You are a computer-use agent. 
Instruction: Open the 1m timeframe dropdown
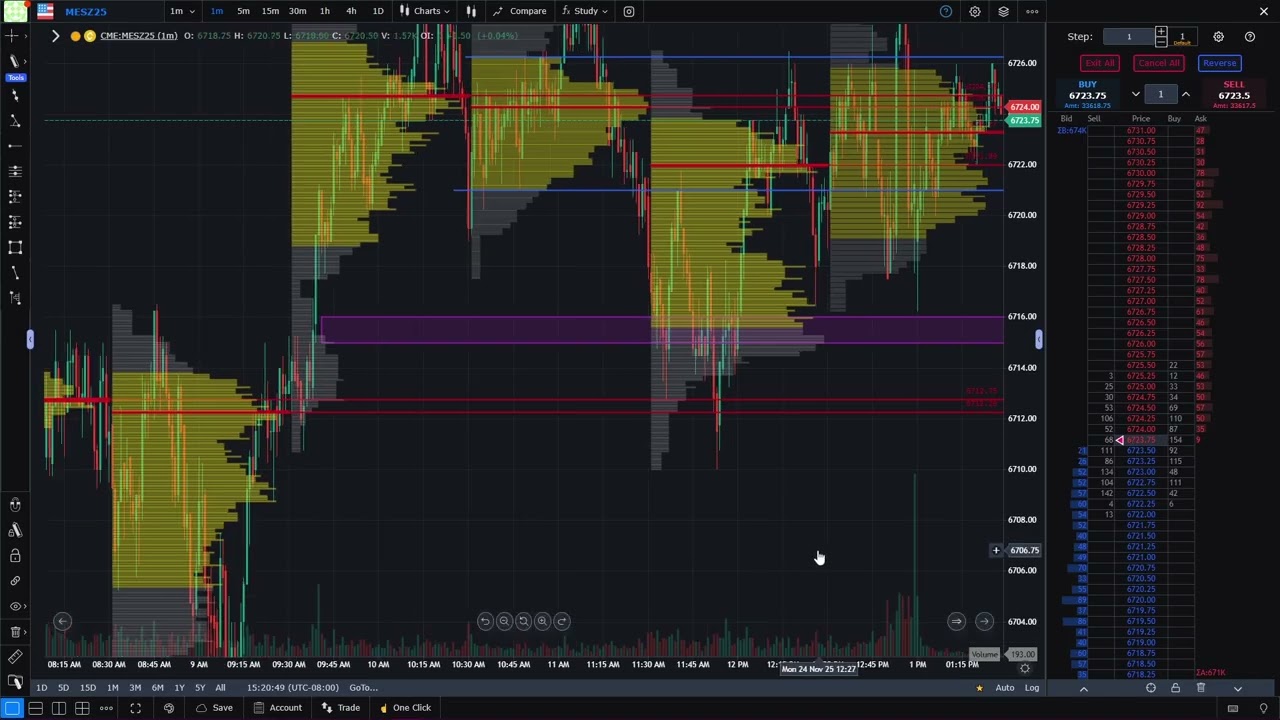point(181,11)
